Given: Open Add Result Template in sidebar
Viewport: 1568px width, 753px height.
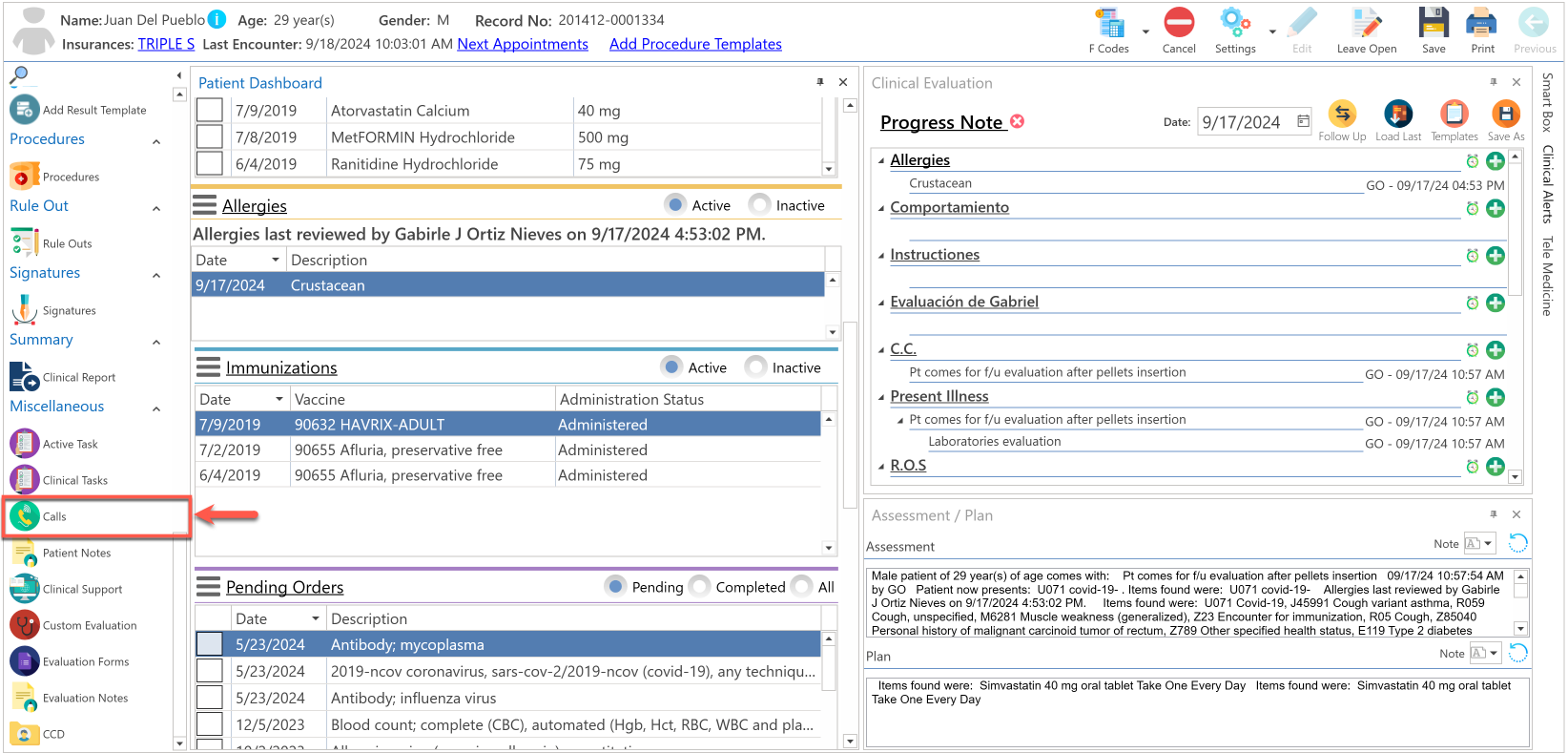Looking at the screenshot, I should pos(78,110).
